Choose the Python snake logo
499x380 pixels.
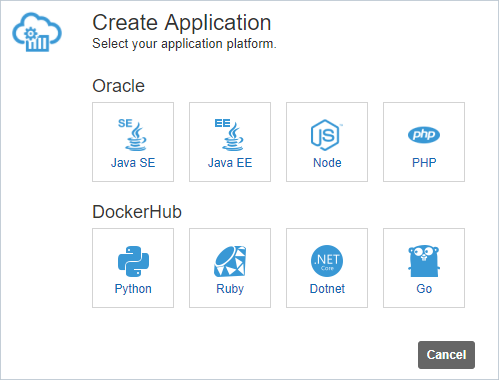click(133, 261)
